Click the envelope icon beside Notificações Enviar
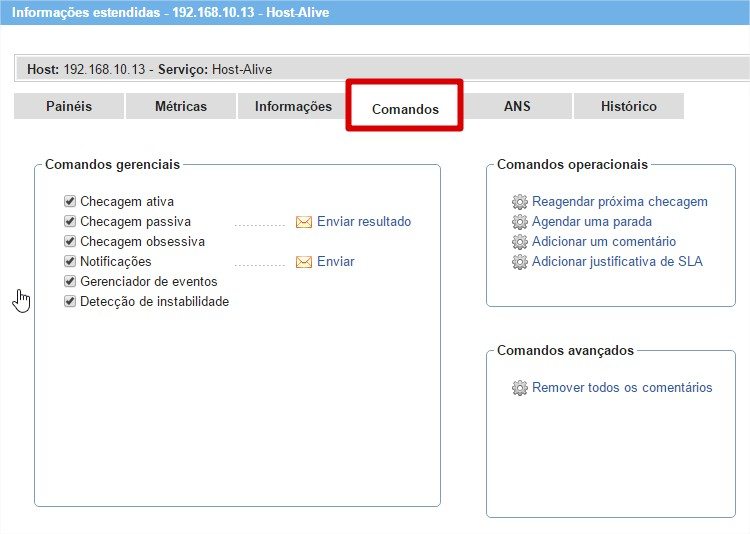The image size is (750, 534). [x=304, y=262]
